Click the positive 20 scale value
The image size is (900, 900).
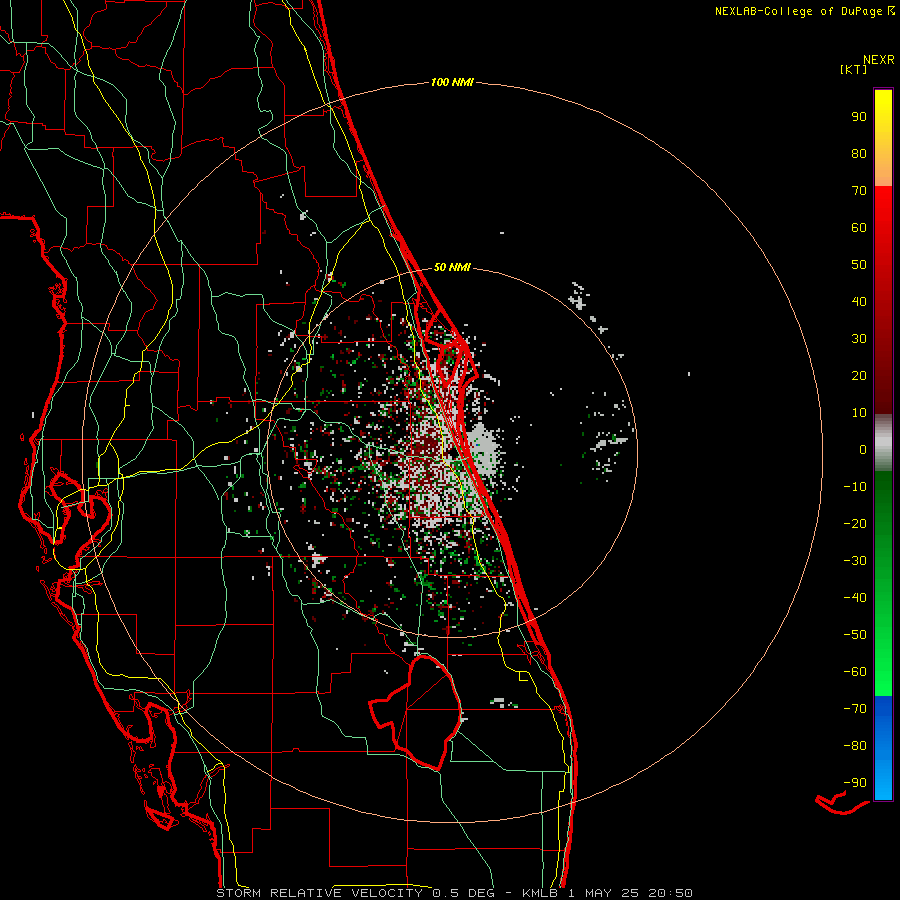coord(859,375)
